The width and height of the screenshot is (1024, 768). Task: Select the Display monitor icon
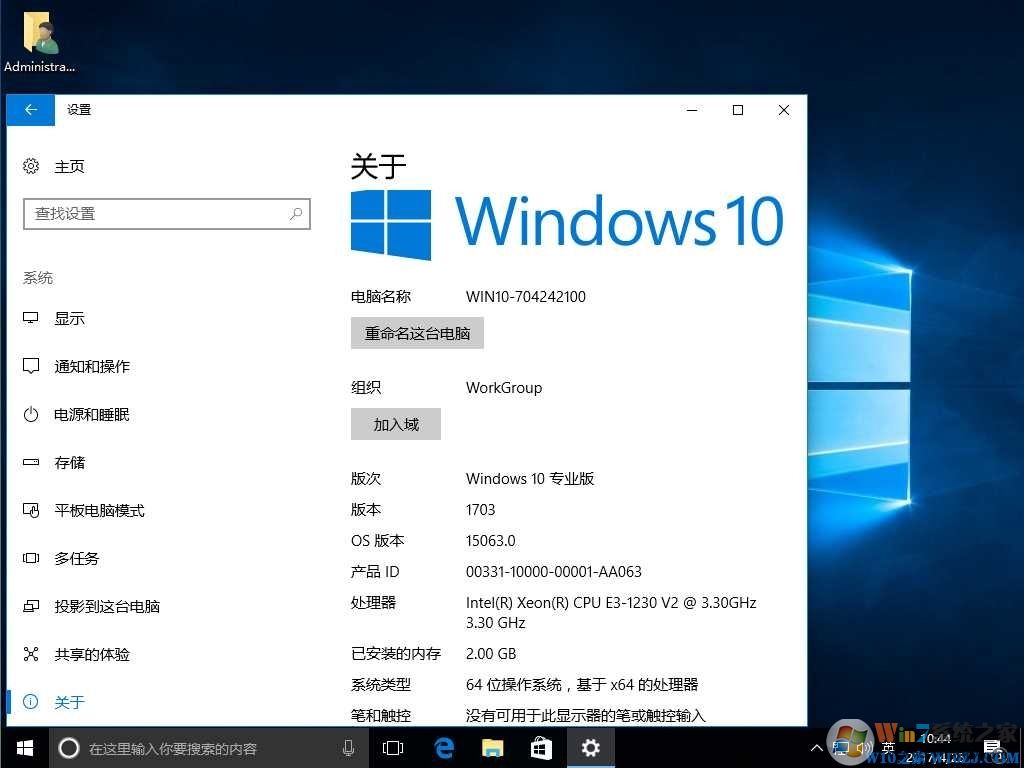[x=31, y=318]
